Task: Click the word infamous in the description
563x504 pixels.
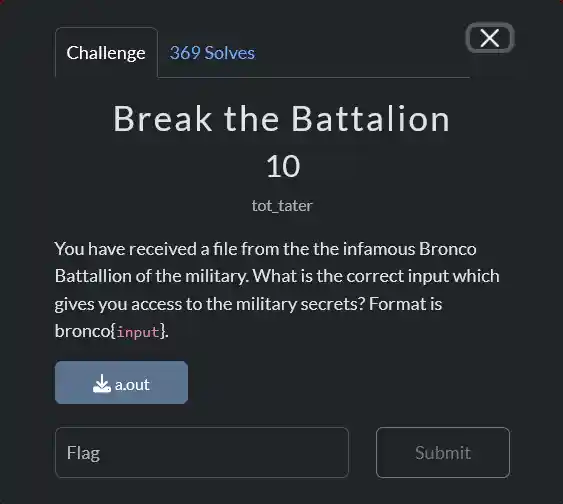Action: 378,249
